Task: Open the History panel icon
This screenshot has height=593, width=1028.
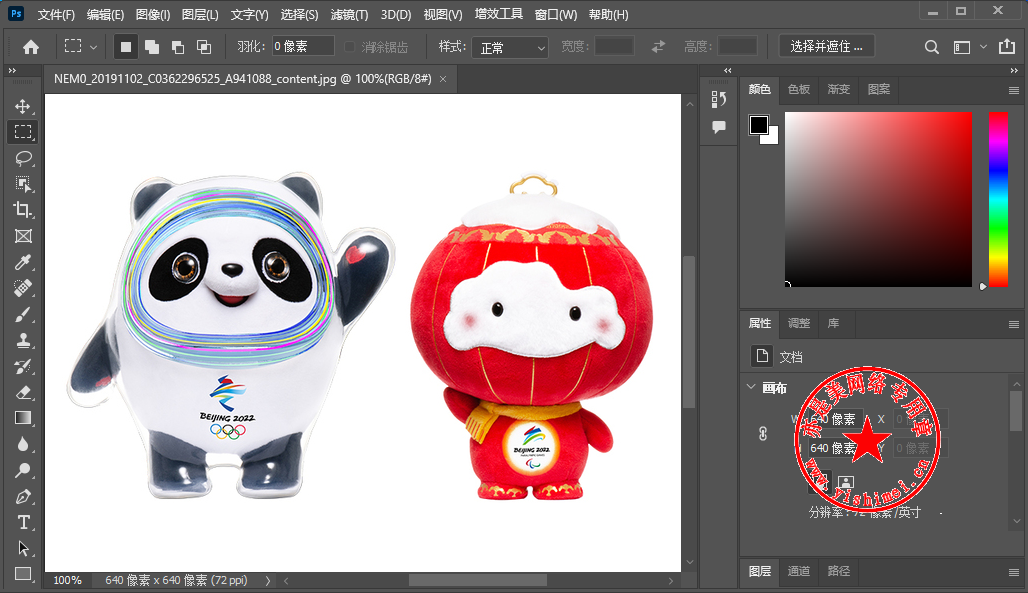Action: (x=719, y=99)
